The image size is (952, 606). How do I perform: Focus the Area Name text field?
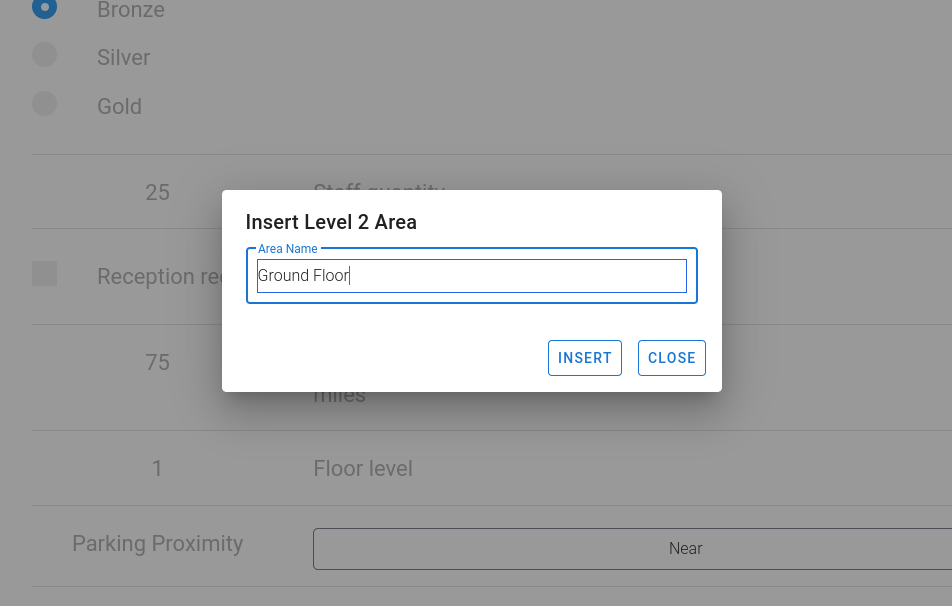coord(472,276)
